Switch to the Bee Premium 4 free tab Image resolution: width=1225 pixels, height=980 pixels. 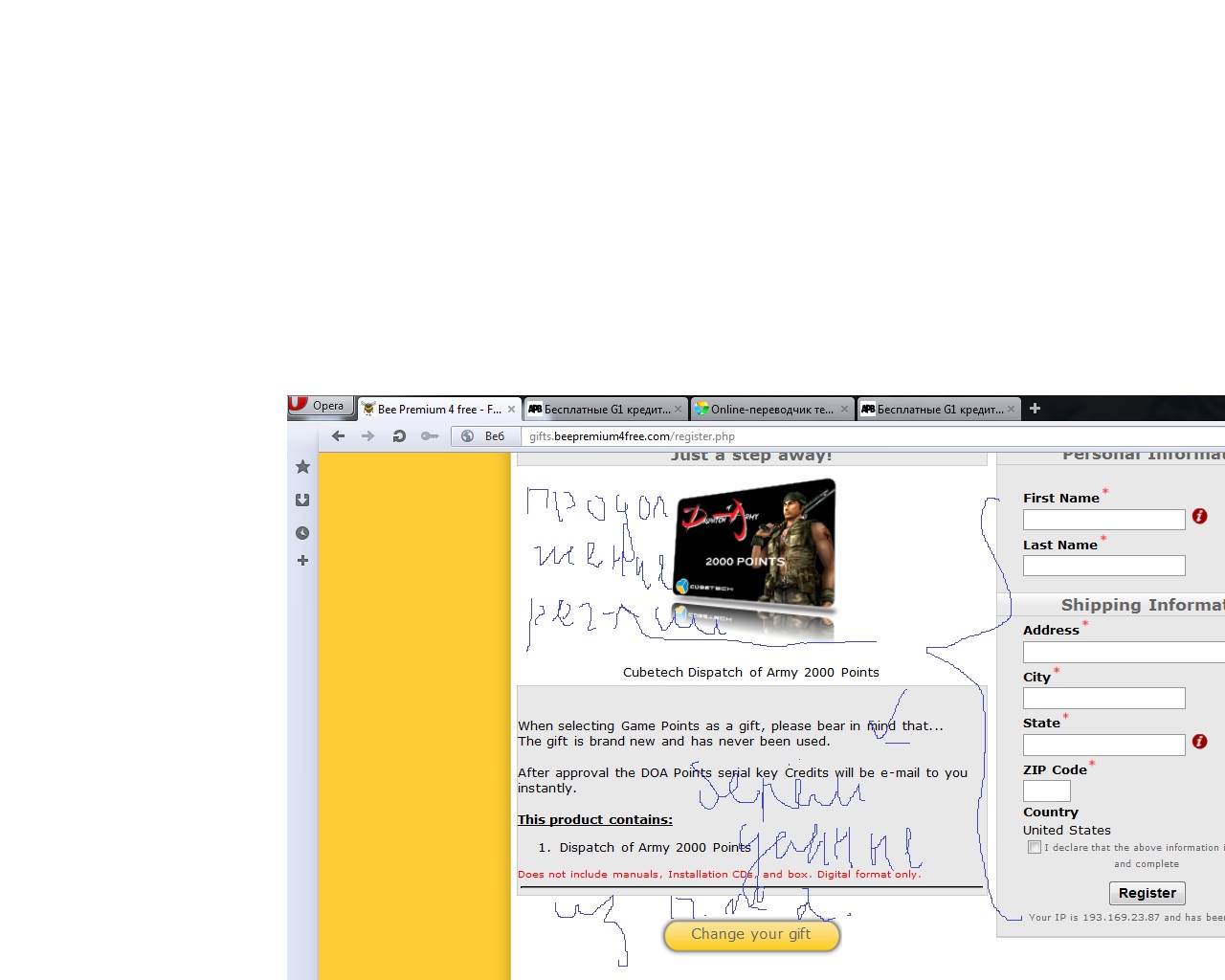439,409
